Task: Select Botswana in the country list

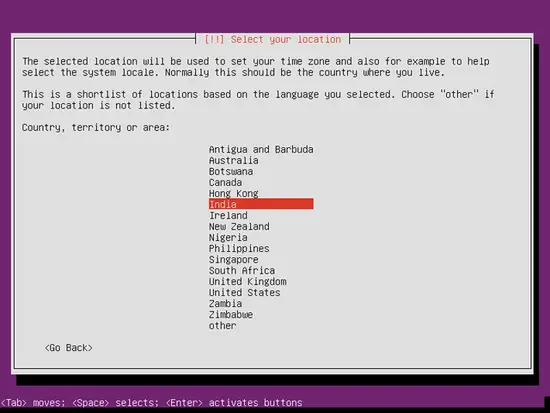Action: click(x=231, y=172)
